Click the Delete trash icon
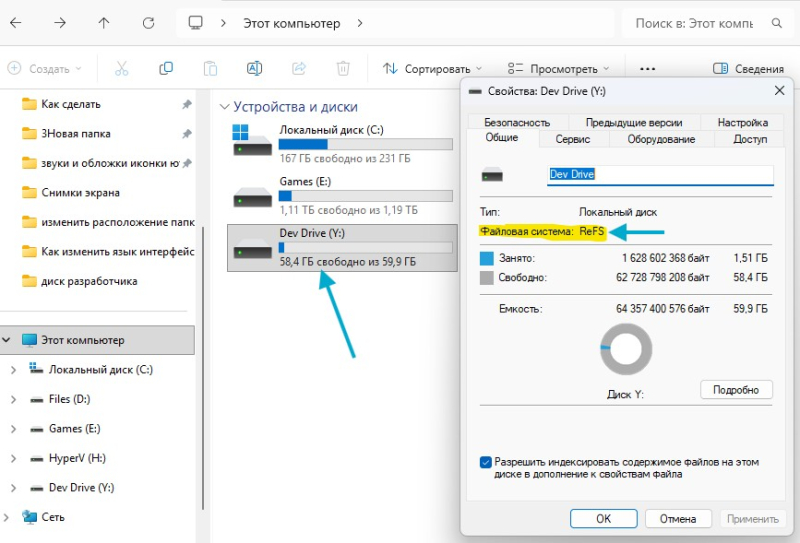The width and height of the screenshot is (800, 543). coord(343,68)
